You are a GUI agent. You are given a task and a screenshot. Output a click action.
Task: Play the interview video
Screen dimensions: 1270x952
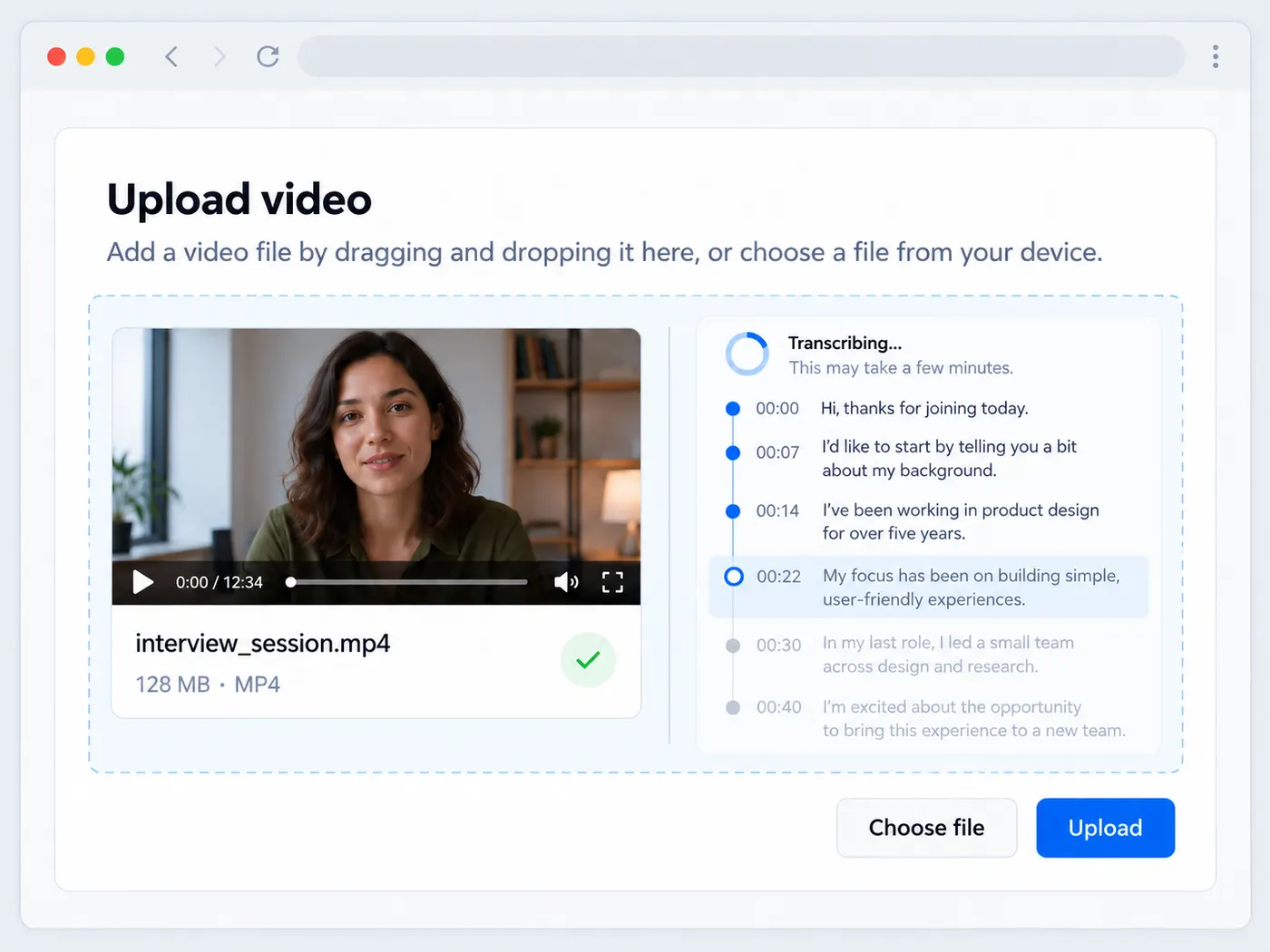coord(142,582)
